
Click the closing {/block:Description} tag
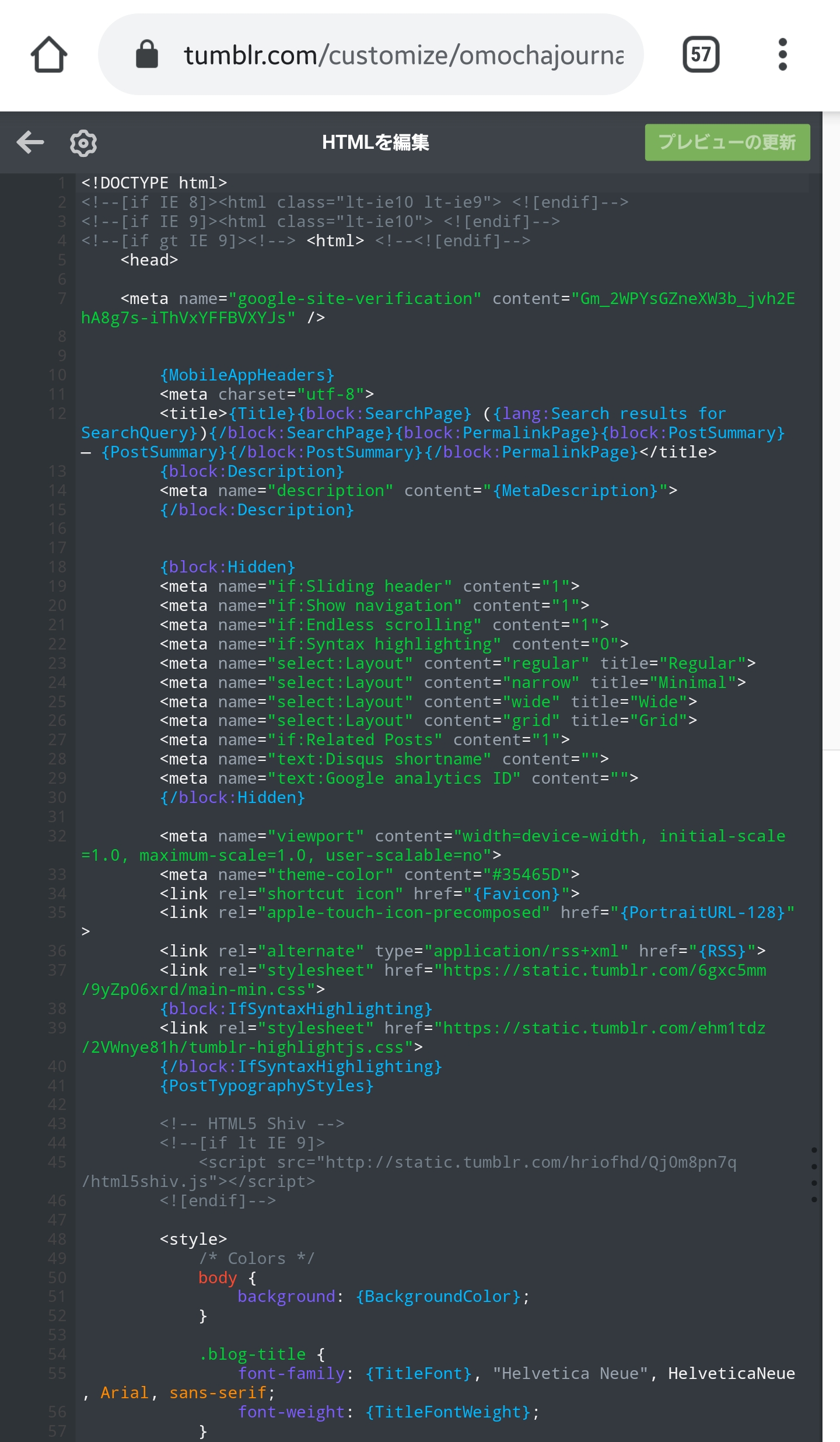pos(257,510)
